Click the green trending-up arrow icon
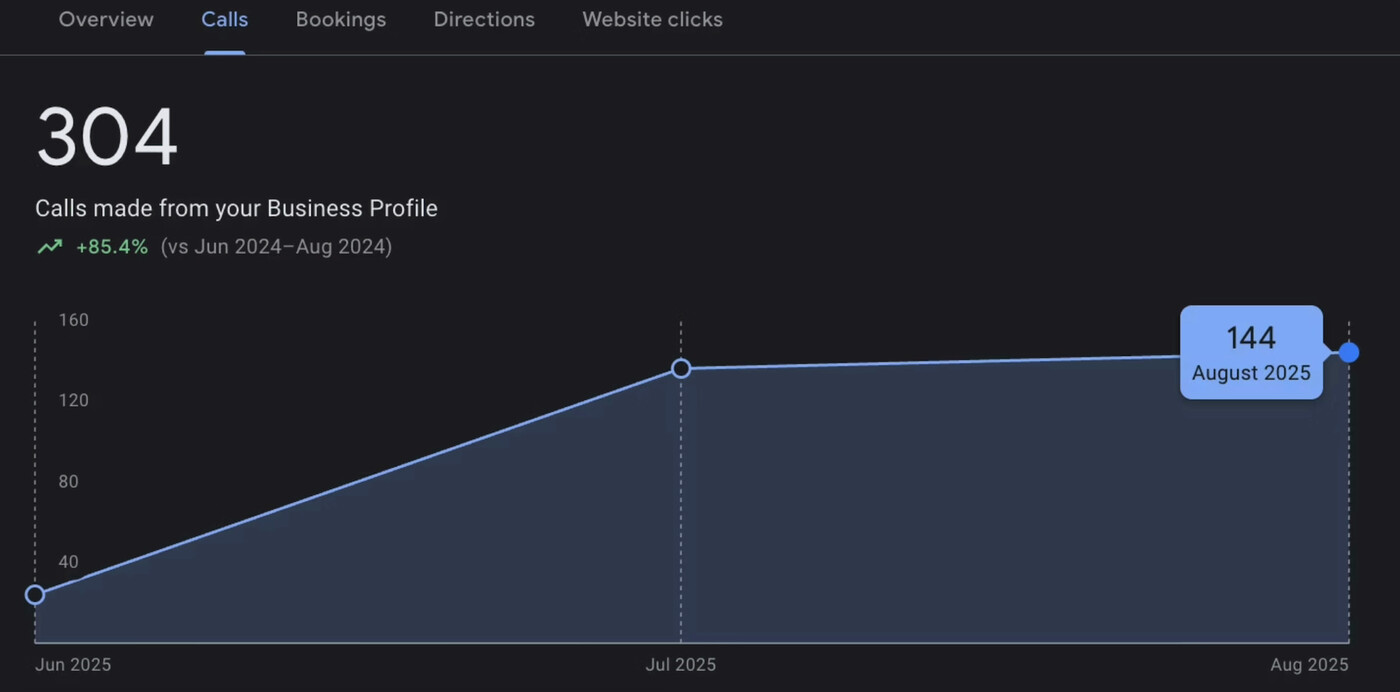Image resolution: width=1400 pixels, height=692 pixels. point(49,247)
